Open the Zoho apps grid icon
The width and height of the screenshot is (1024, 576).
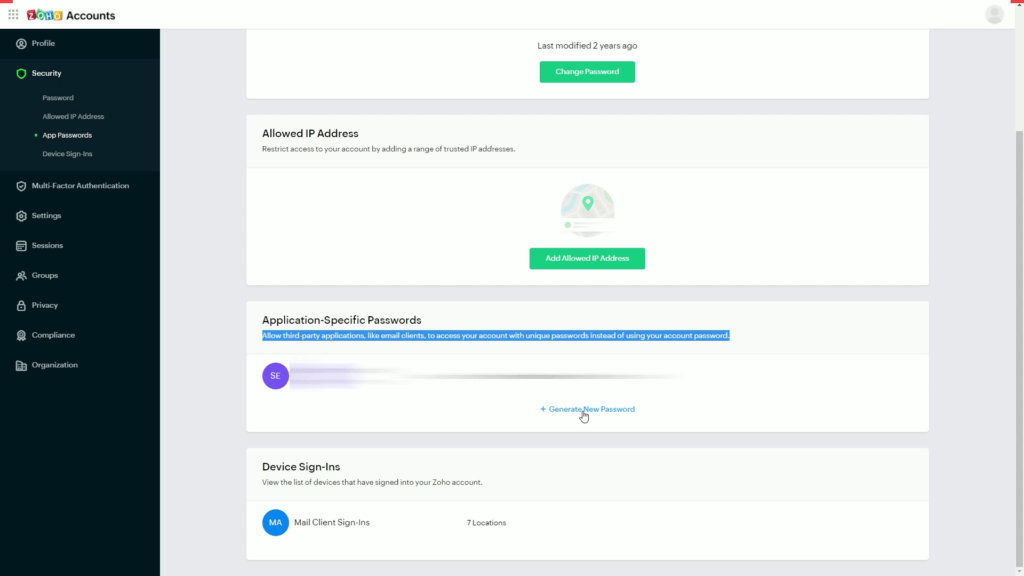13,14
